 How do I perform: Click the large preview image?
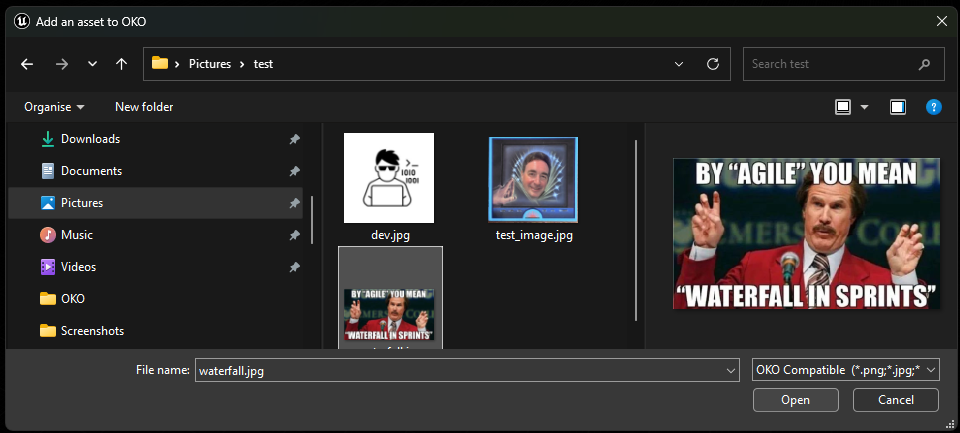point(806,233)
